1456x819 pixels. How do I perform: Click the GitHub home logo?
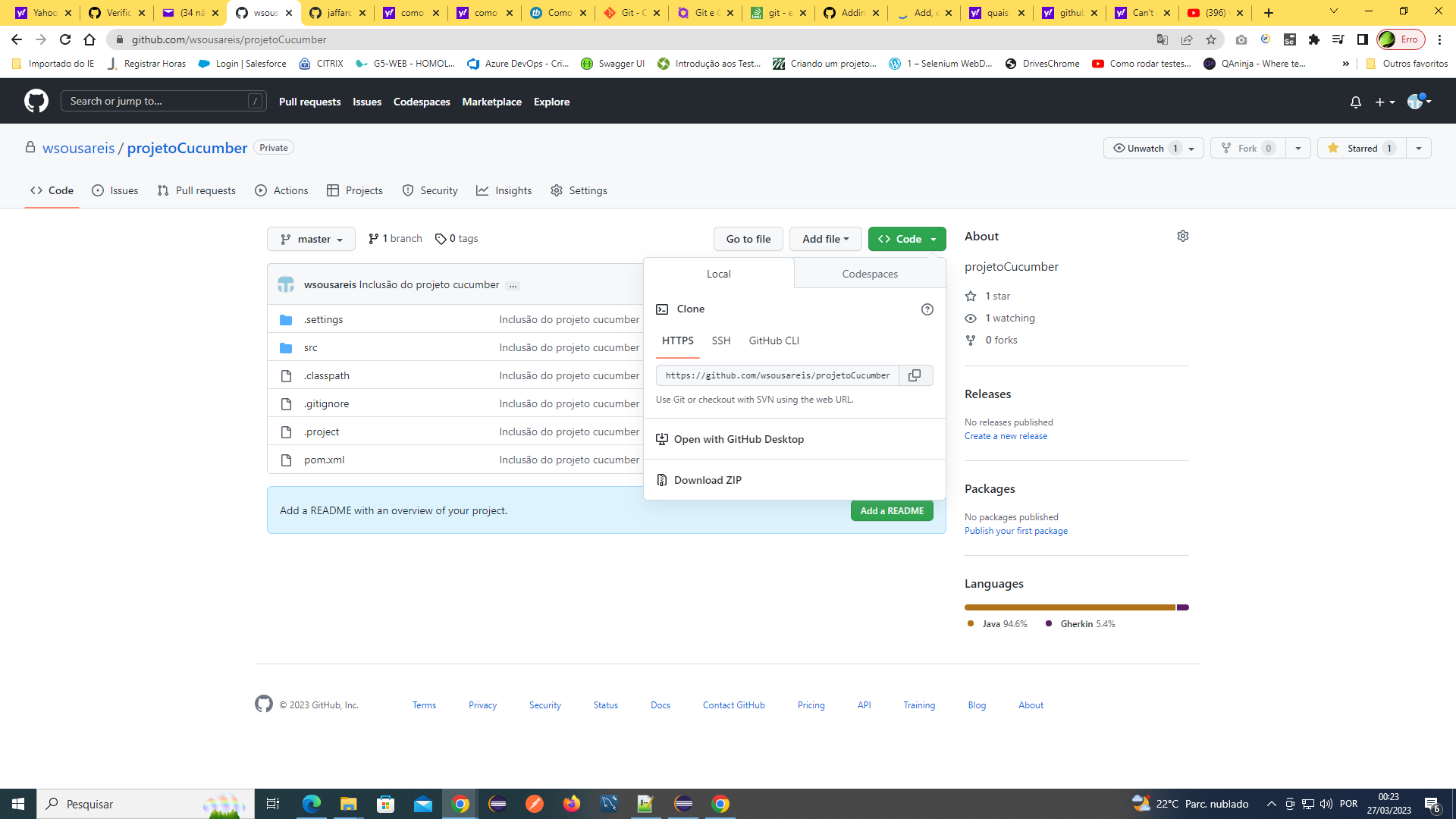pyautogui.click(x=35, y=101)
